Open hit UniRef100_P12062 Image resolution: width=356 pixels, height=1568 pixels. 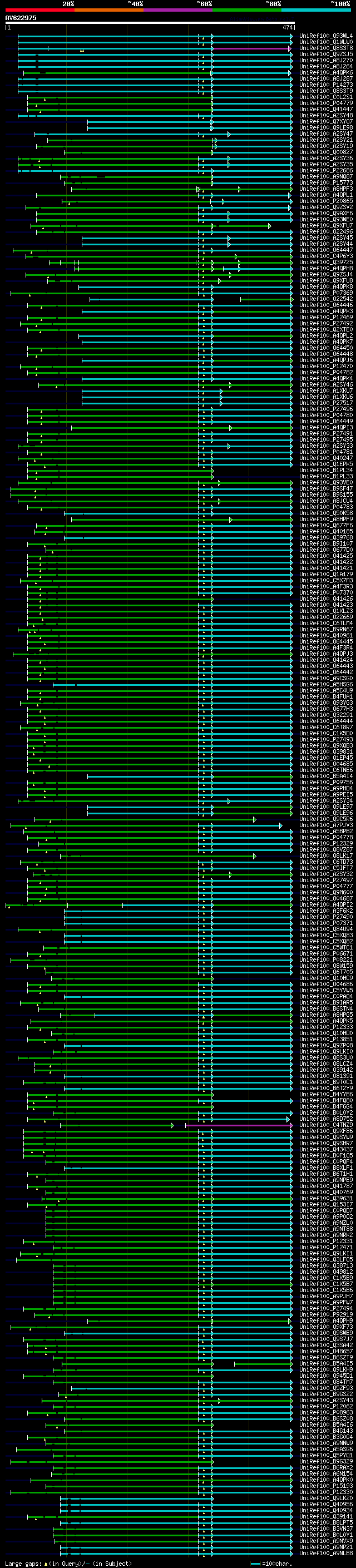click(x=326, y=1407)
